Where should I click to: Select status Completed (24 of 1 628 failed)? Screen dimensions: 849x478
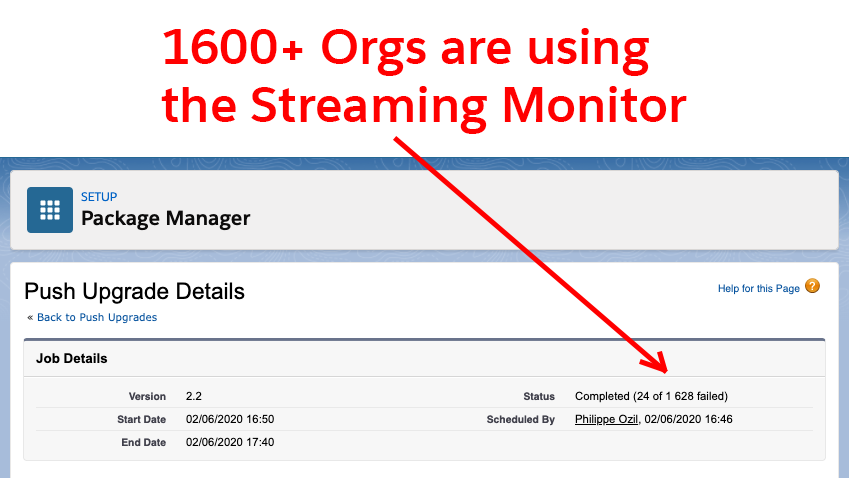[651, 396]
